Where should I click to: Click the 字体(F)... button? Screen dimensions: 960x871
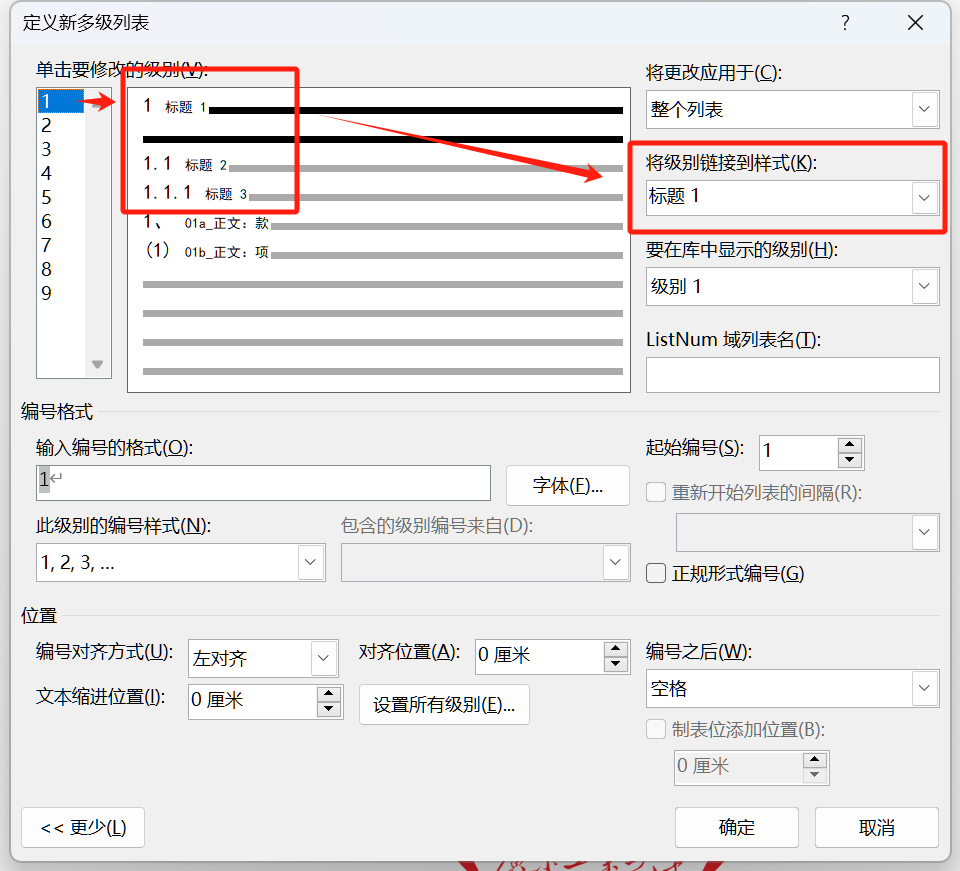click(x=568, y=485)
